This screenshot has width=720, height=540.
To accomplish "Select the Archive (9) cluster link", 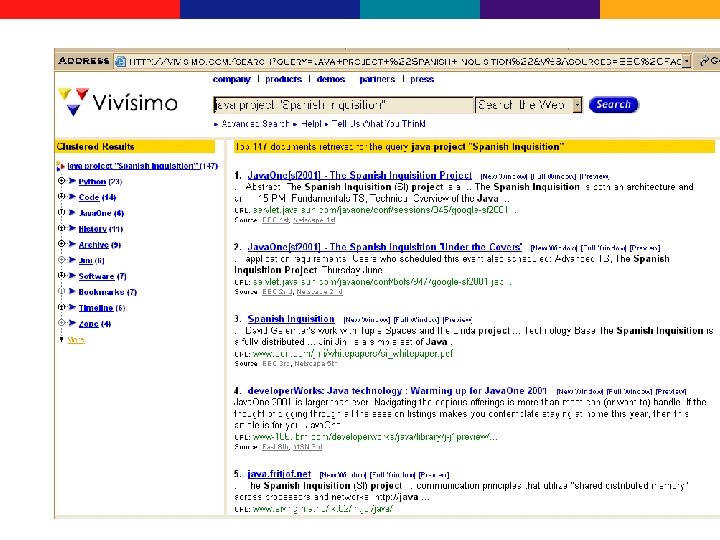I will pos(100,244).
